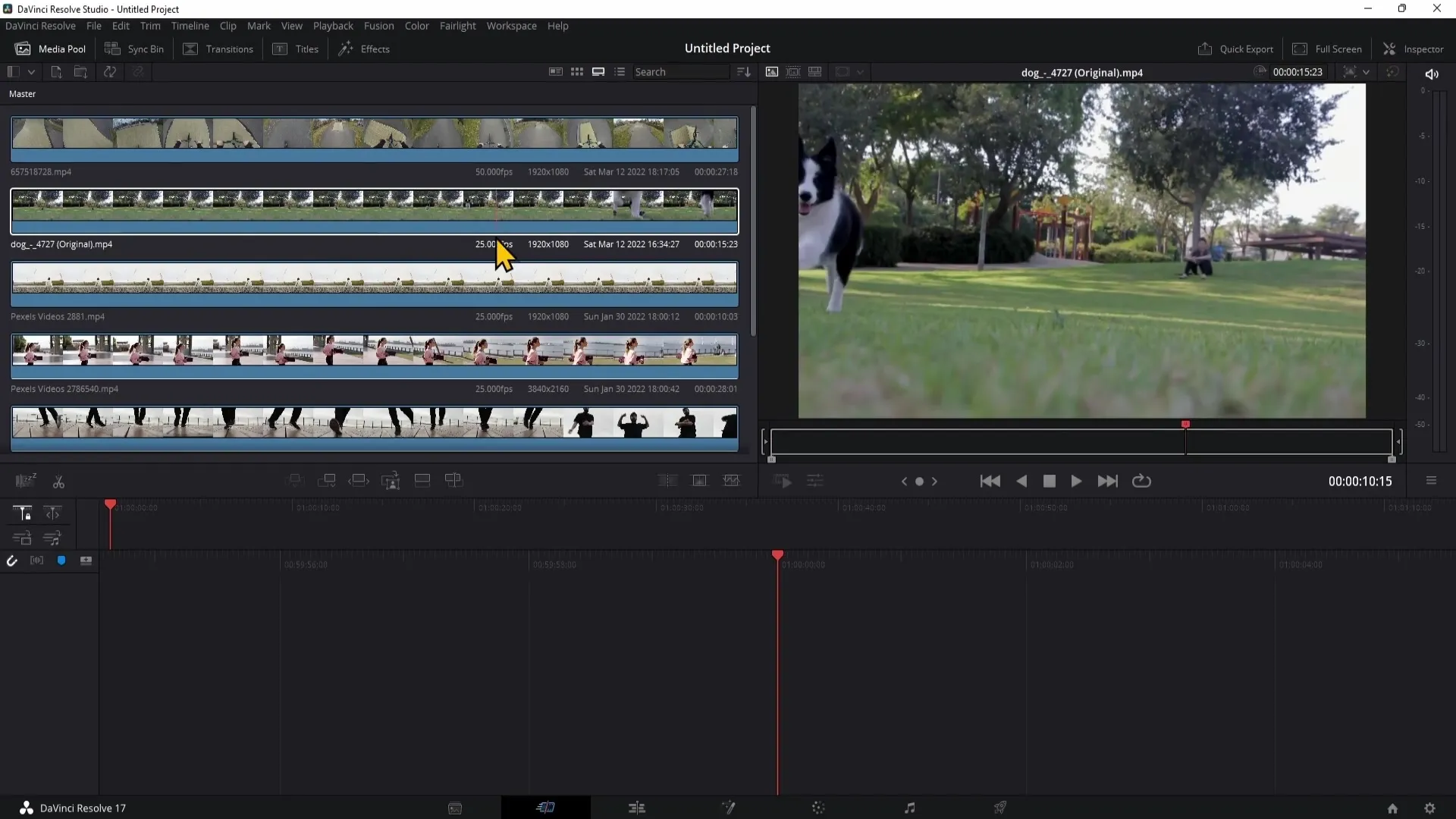The width and height of the screenshot is (1456, 819).
Task: Open the Color menu item
Action: pos(417,26)
